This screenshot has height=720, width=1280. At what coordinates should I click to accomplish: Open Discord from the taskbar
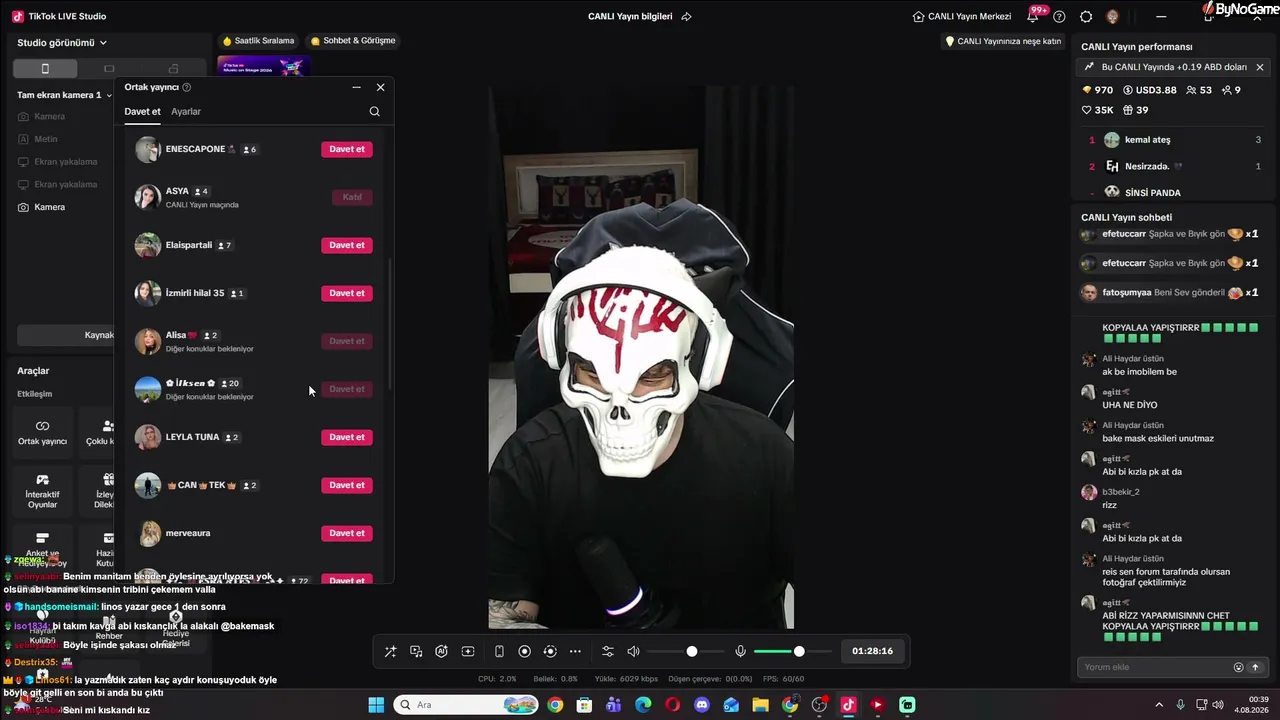pos(702,705)
